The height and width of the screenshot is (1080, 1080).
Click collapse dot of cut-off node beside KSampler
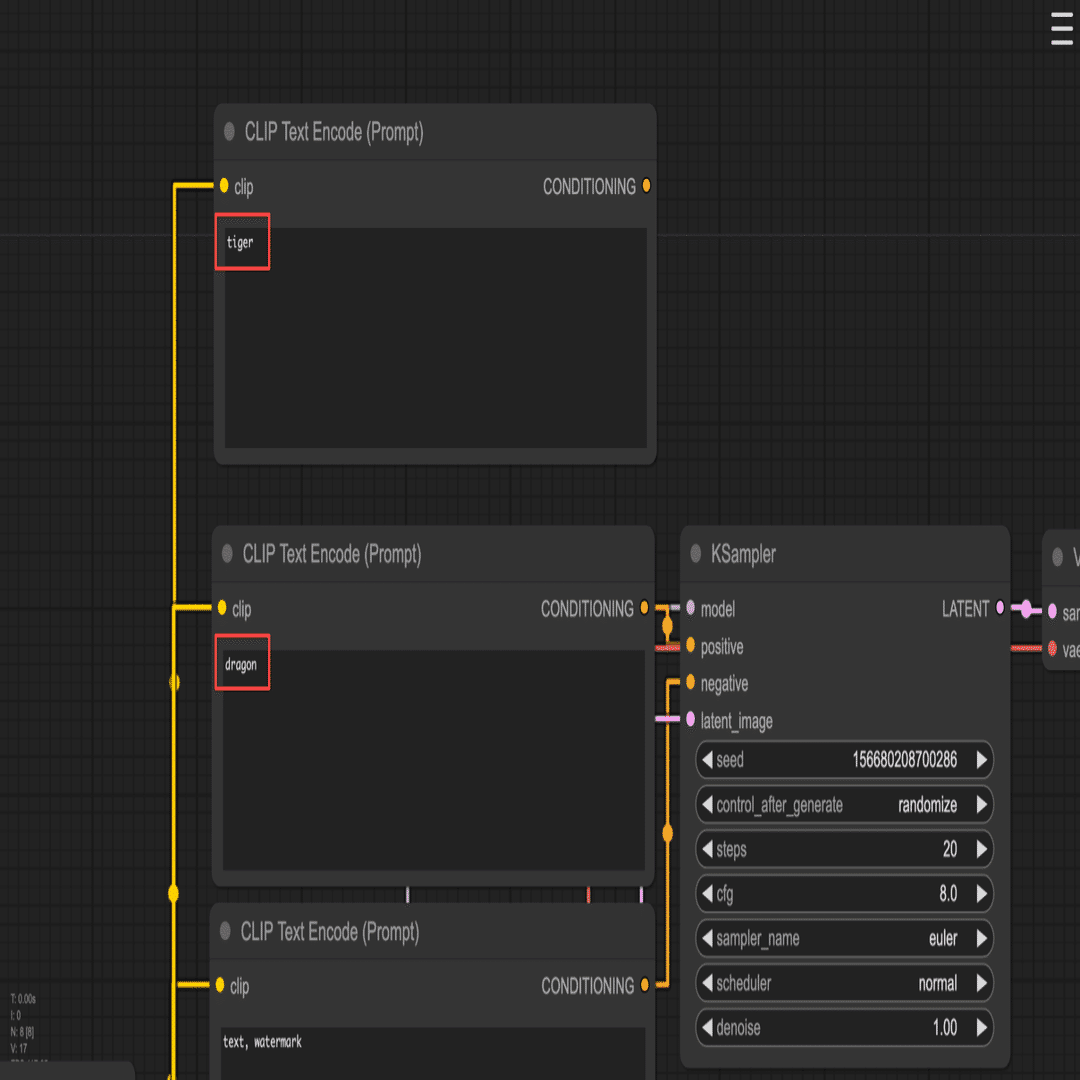(x=1057, y=557)
